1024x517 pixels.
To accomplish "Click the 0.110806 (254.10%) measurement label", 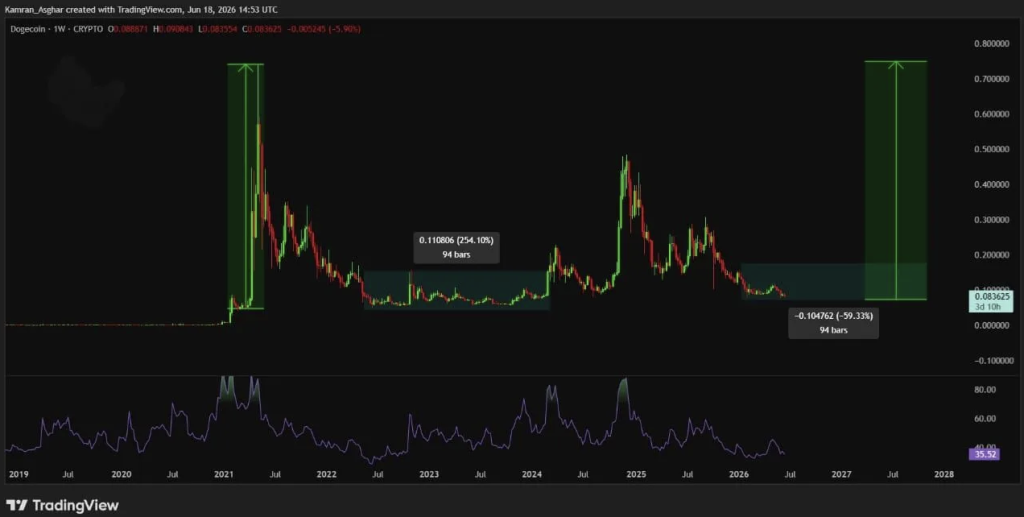I will pyautogui.click(x=456, y=240).
